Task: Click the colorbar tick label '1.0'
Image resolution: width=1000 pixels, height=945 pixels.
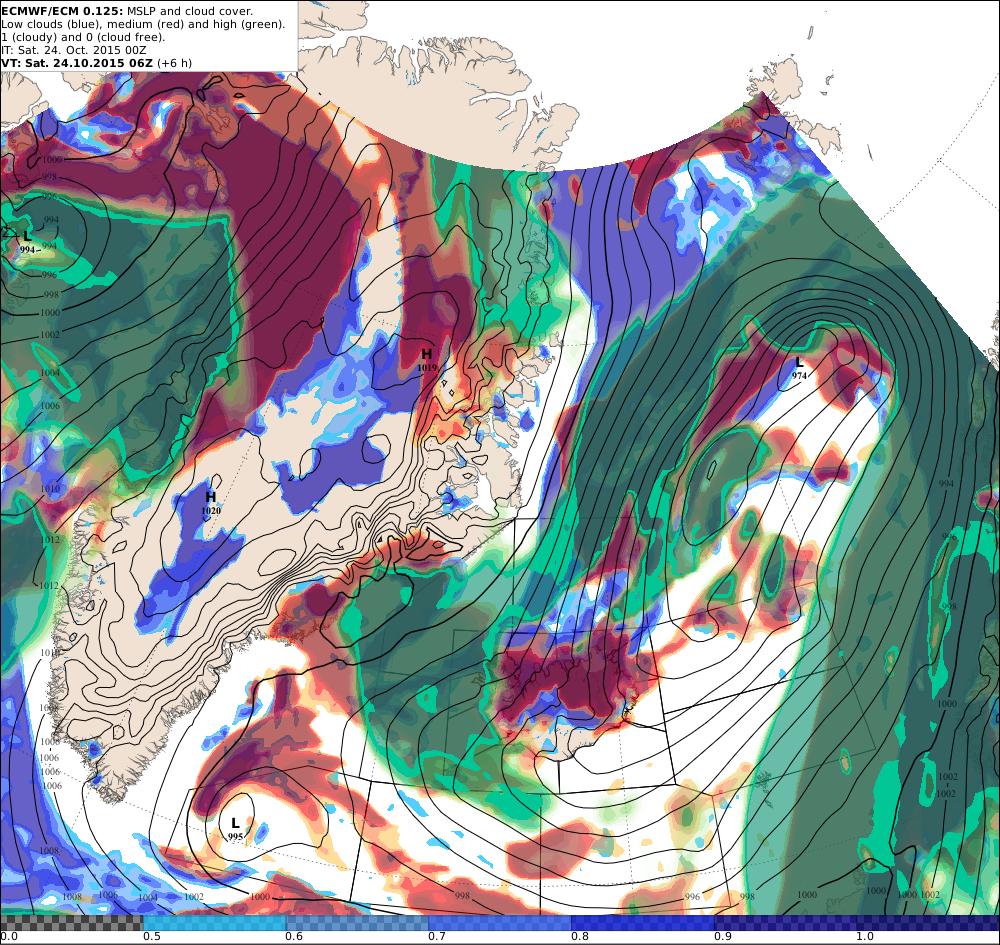Action: (x=865, y=937)
